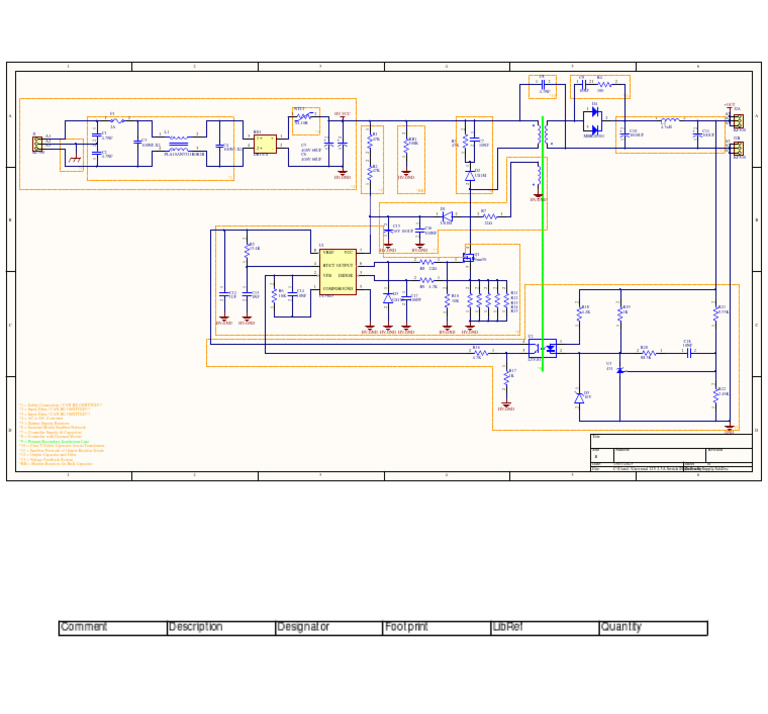The height and width of the screenshot is (714, 768).
Task: Click the C10 output capacitor symbol
Action: (624, 135)
